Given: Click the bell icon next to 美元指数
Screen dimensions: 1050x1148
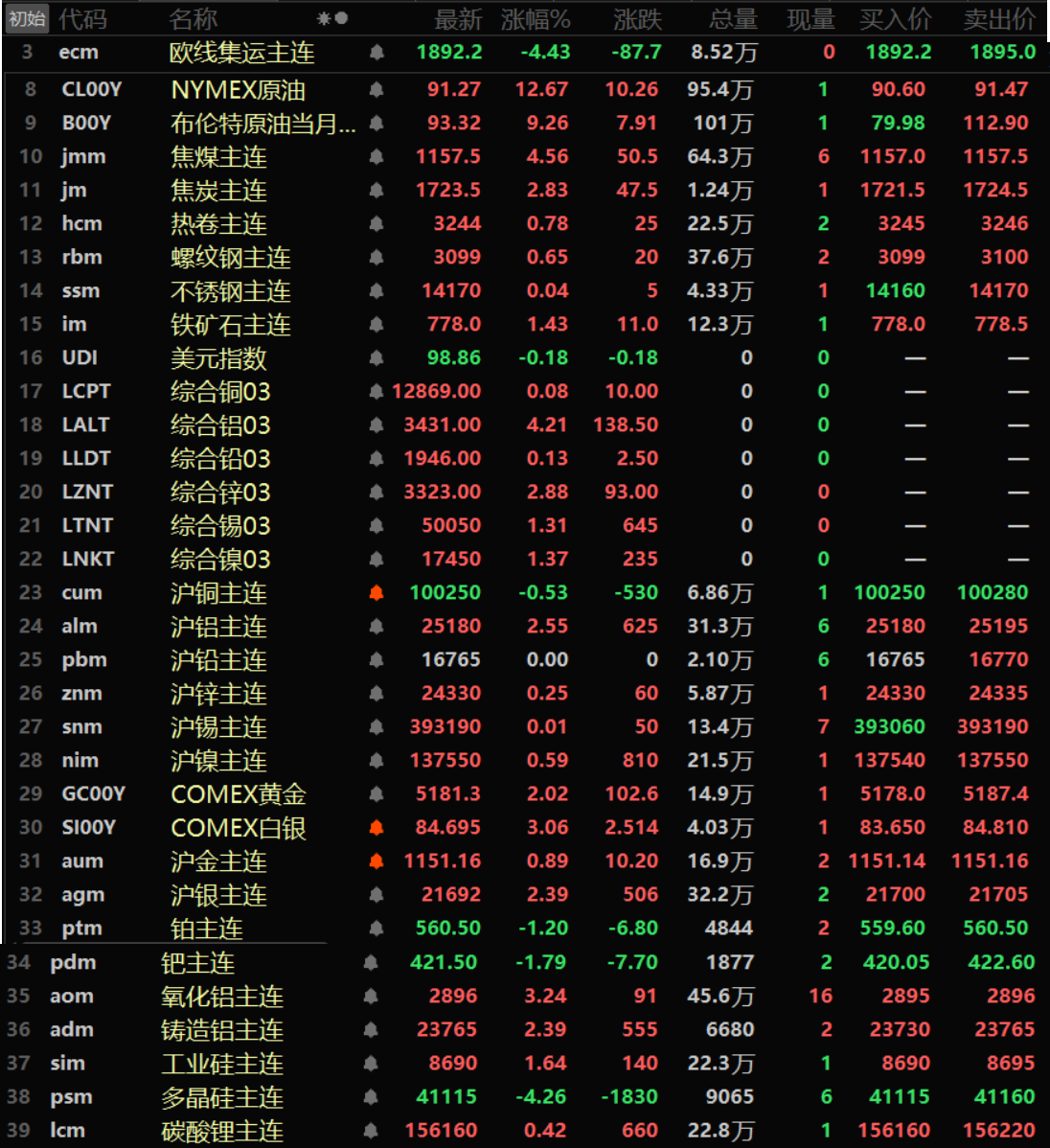Looking at the screenshot, I should point(377,358).
